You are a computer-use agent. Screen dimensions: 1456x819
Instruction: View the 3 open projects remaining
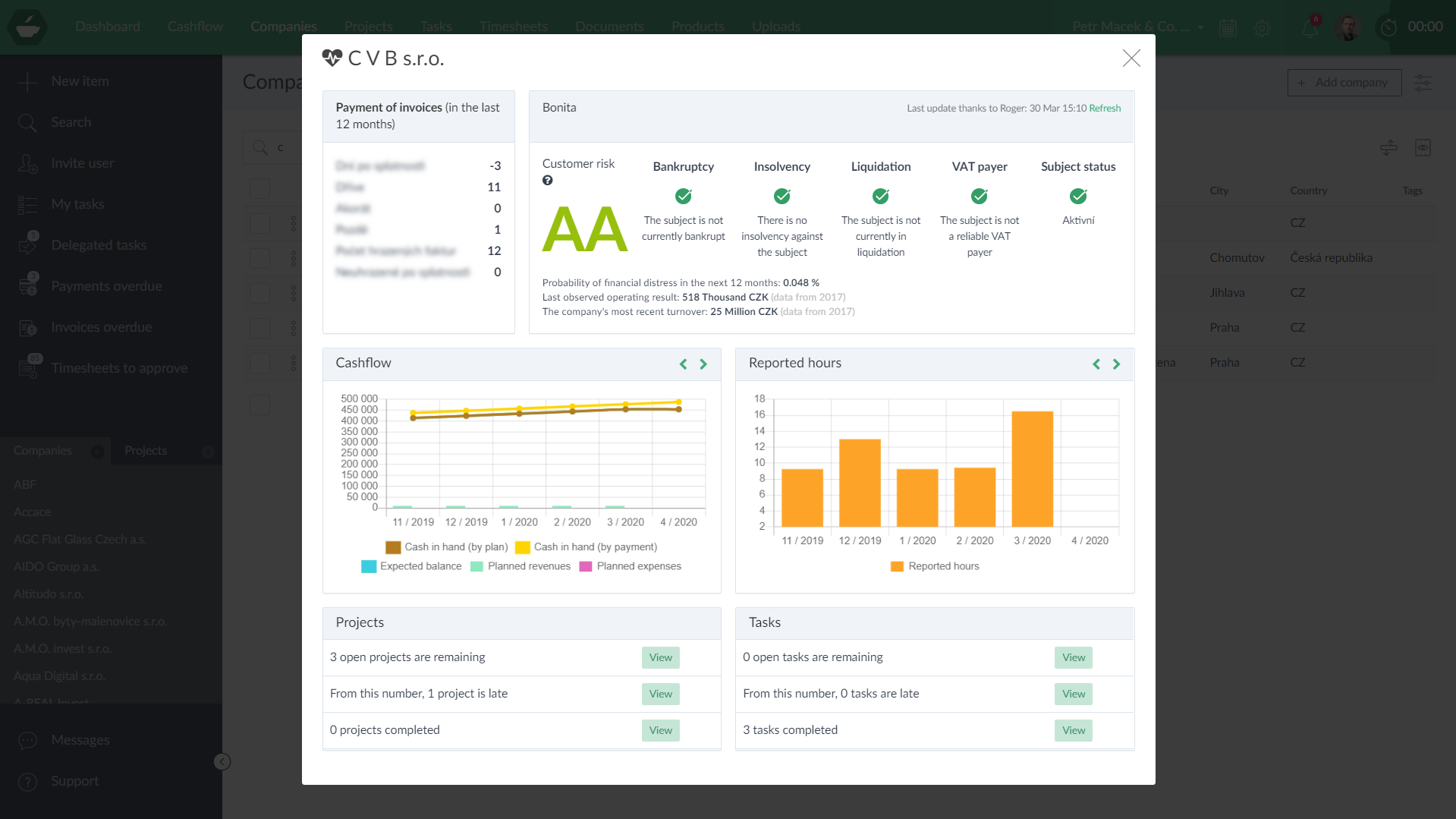(660, 657)
